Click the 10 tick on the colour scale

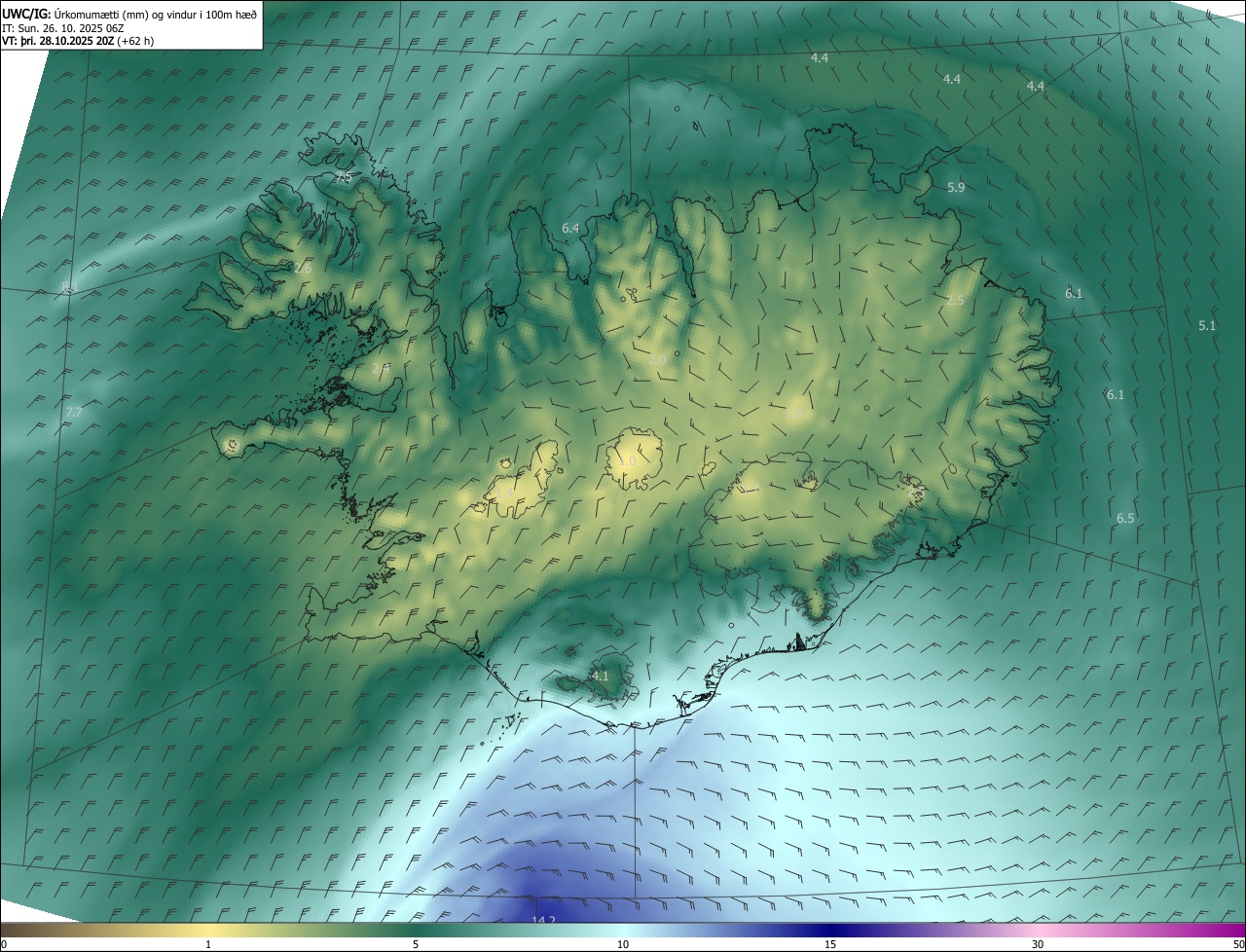click(x=623, y=944)
